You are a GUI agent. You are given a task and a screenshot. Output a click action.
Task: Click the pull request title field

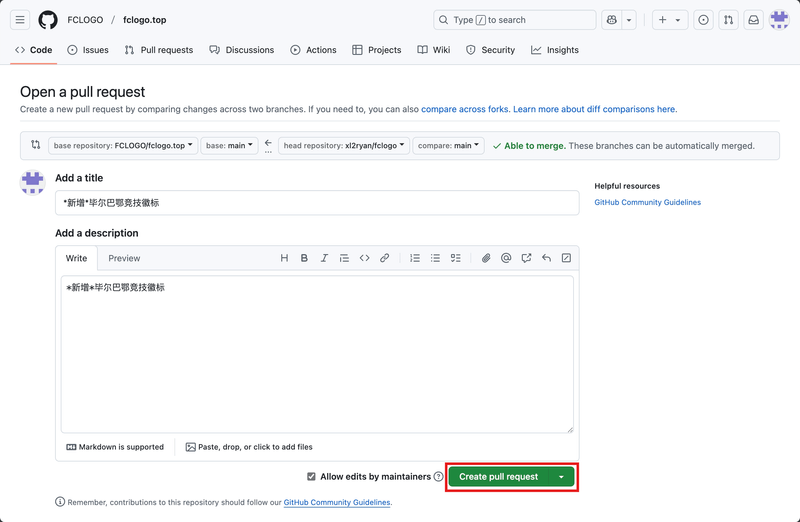pos(317,203)
